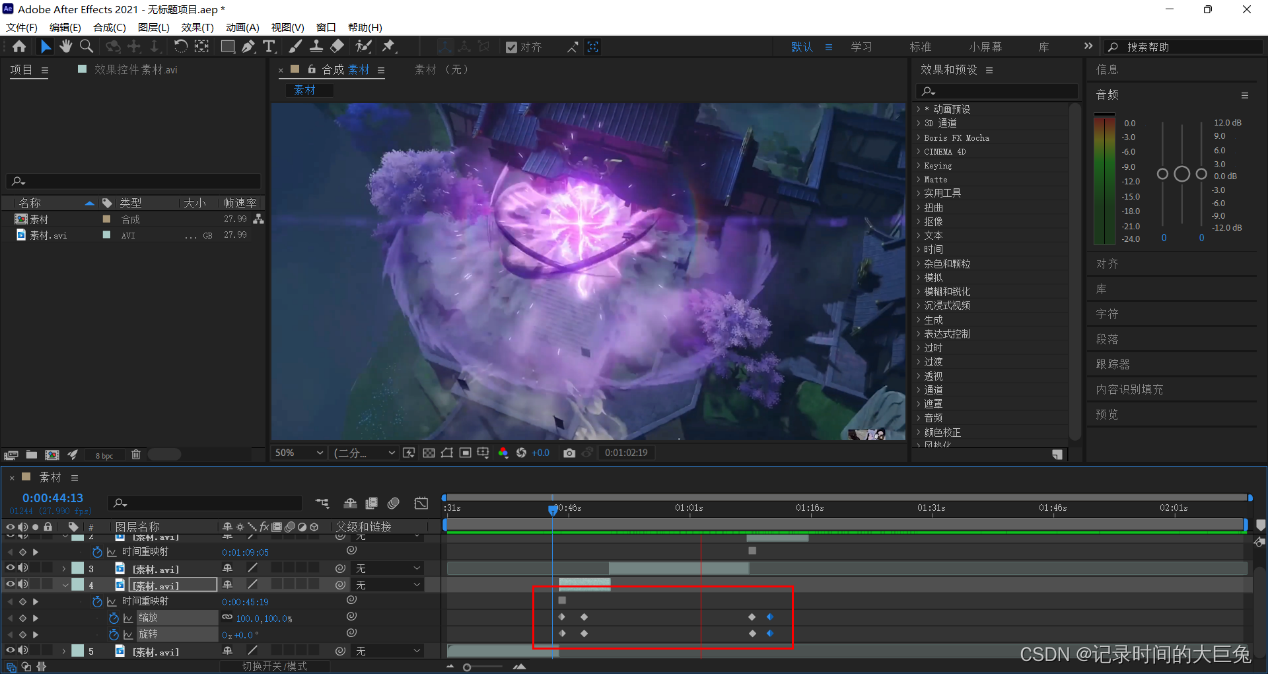This screenshot has height=674, width=1268.
Task: Open the 文件(F) menu
Action: (x=21, y=27)
